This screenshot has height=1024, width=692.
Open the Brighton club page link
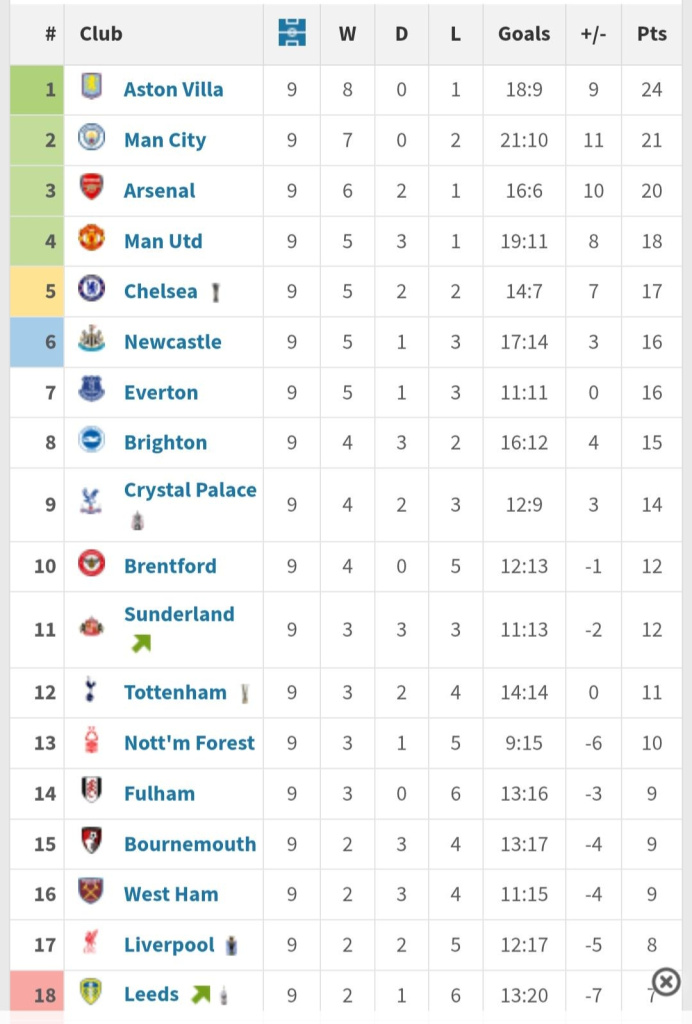(165, 442)
